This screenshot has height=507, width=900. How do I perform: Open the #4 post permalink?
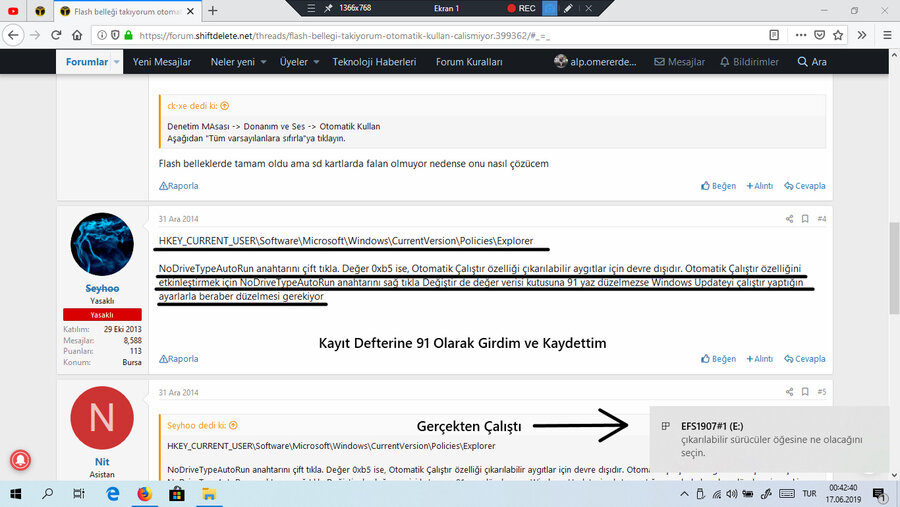pos(822,219)
